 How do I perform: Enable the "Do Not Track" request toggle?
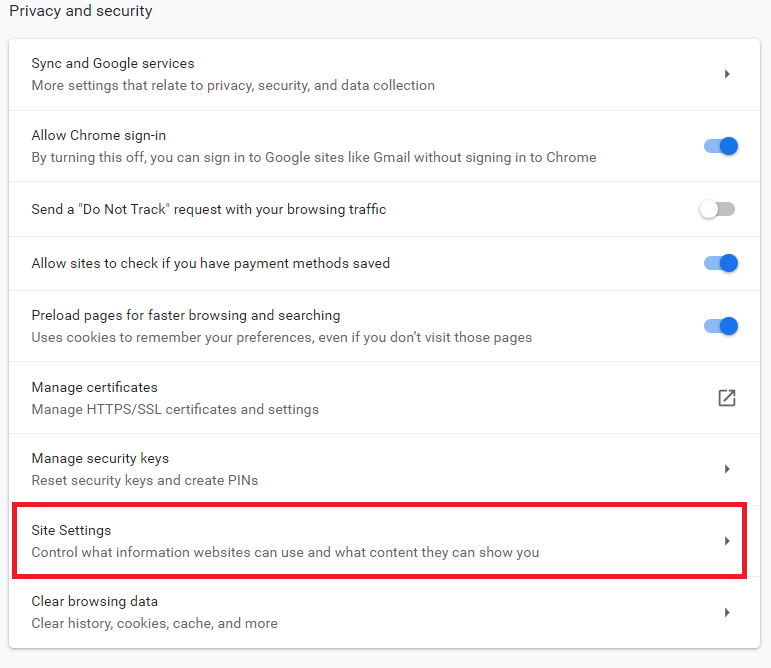pos(717,209)
